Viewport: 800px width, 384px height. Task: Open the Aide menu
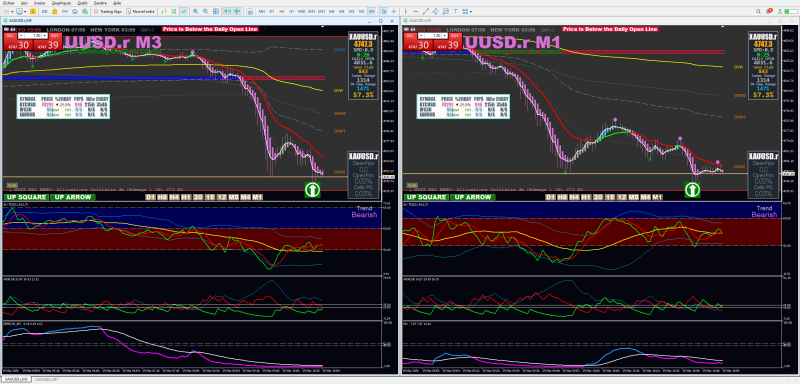[117, 3]
